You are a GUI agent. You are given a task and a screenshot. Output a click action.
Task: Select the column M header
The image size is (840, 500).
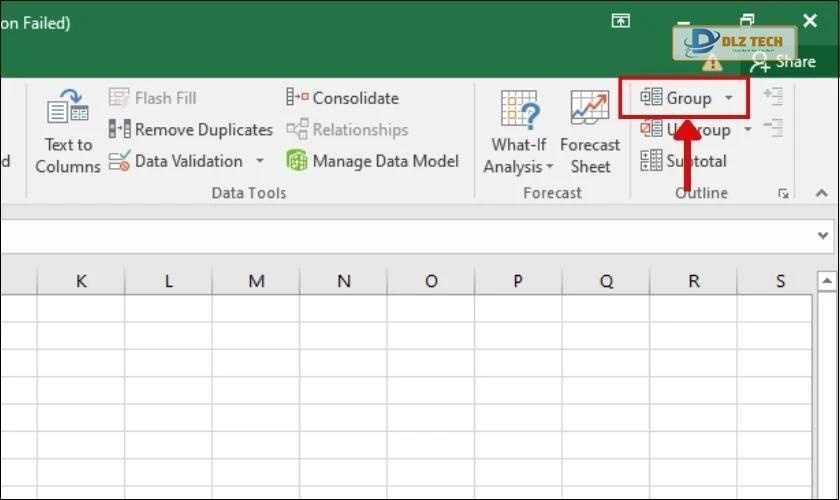[256, 281]
